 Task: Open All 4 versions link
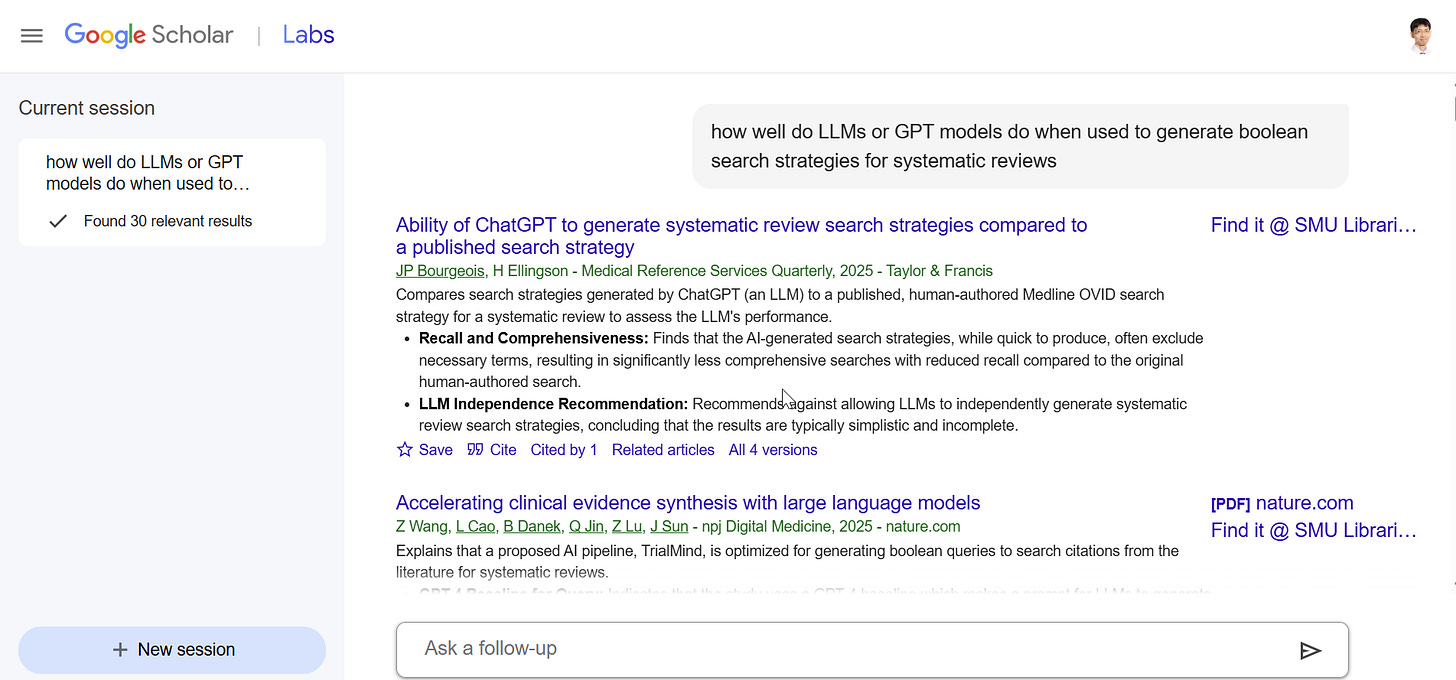click(x=773, y=450)
